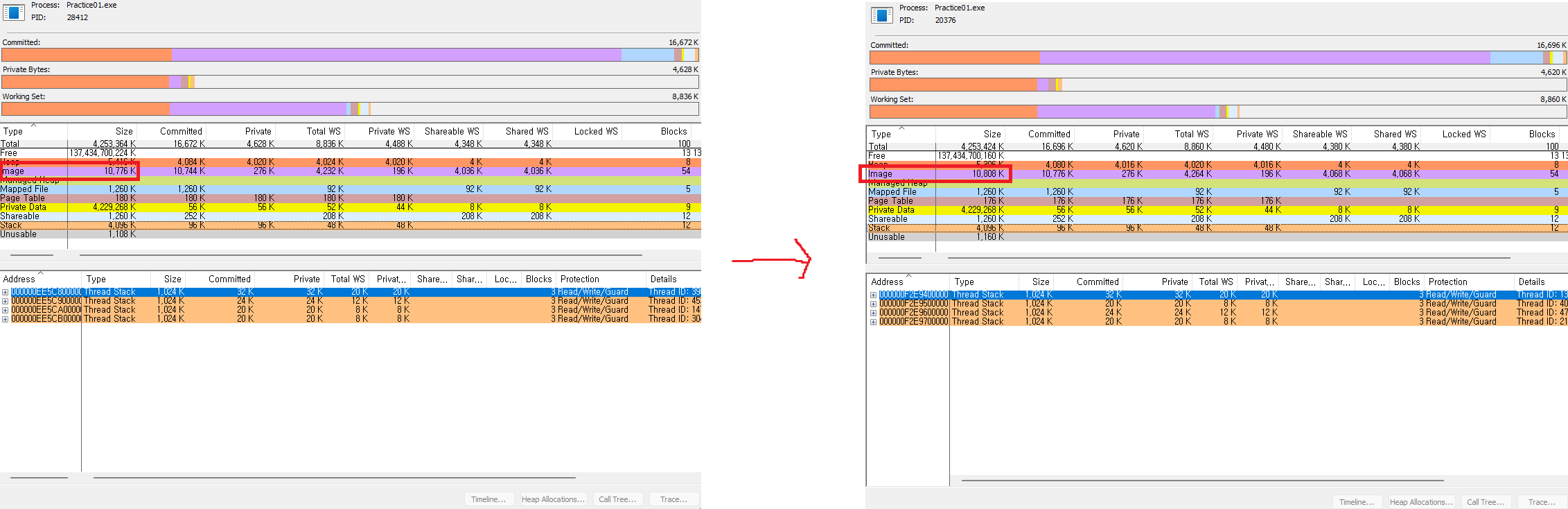
Task: Open Call Tree in the PID 28412 window
Action: tap(618, 499)
